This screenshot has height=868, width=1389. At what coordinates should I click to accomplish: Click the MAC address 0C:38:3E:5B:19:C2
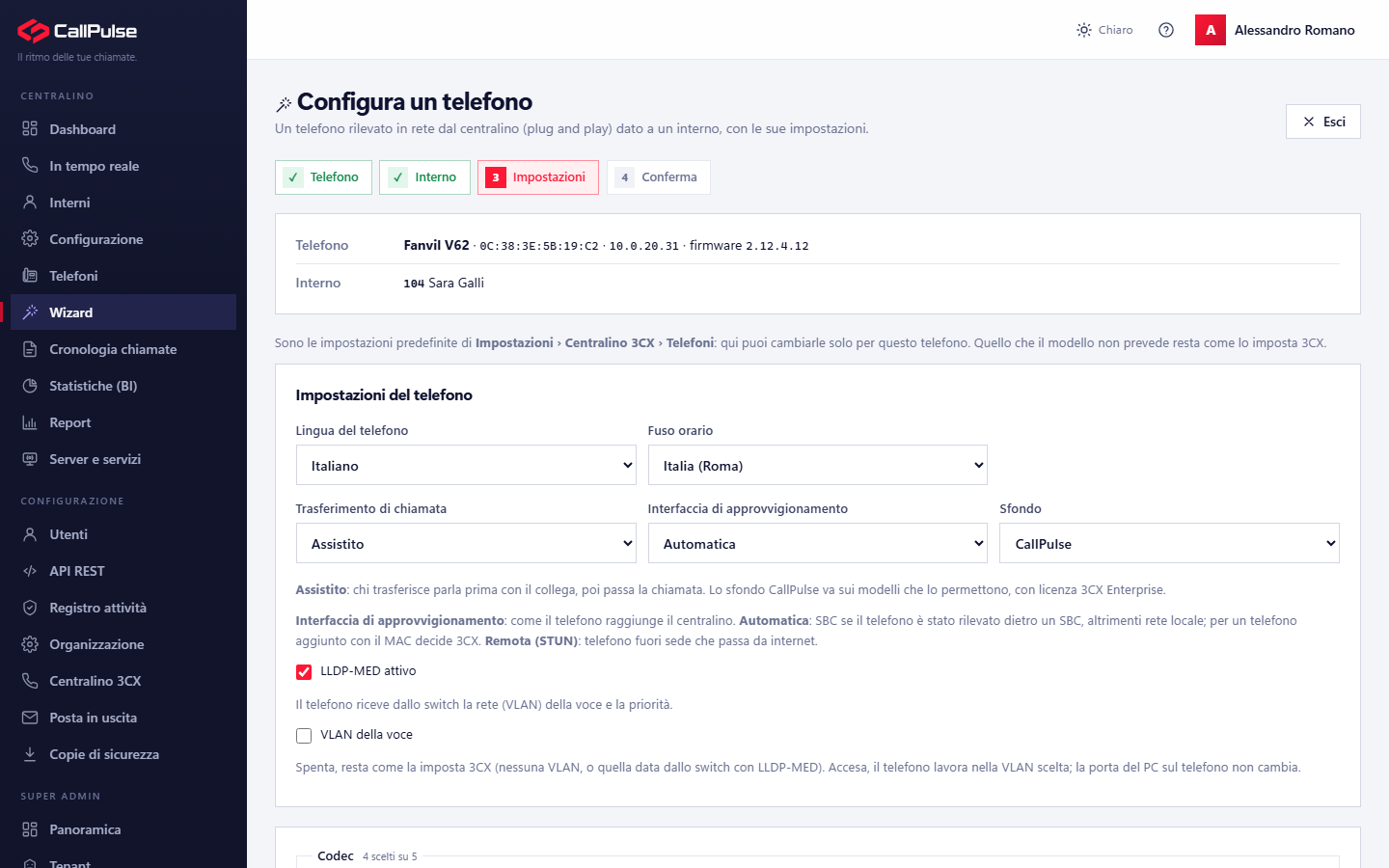[539, 246]
